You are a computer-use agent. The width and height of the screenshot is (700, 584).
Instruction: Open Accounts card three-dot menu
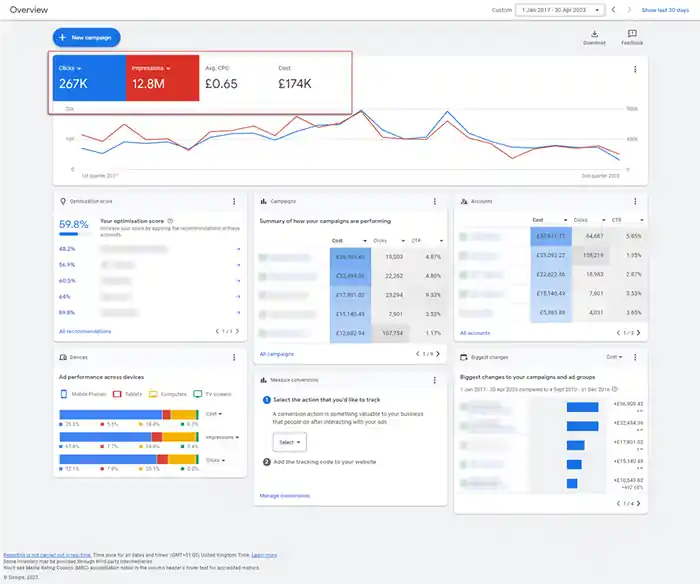(635, 201)
